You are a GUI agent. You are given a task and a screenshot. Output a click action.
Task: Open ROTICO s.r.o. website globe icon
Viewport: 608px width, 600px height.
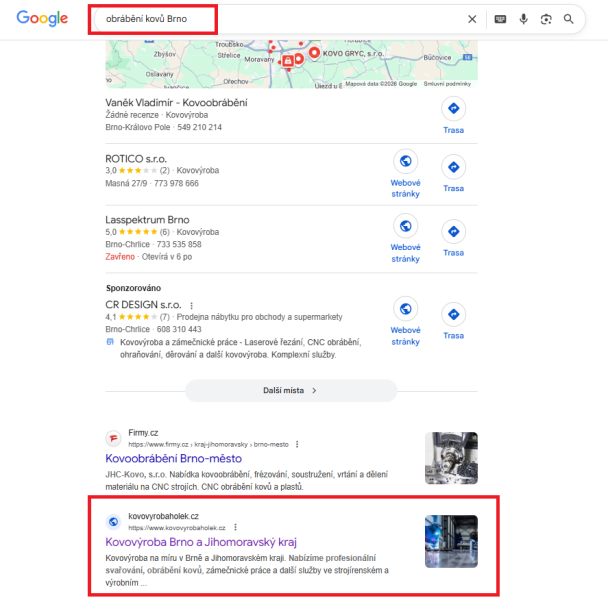[x=405, y=161]
